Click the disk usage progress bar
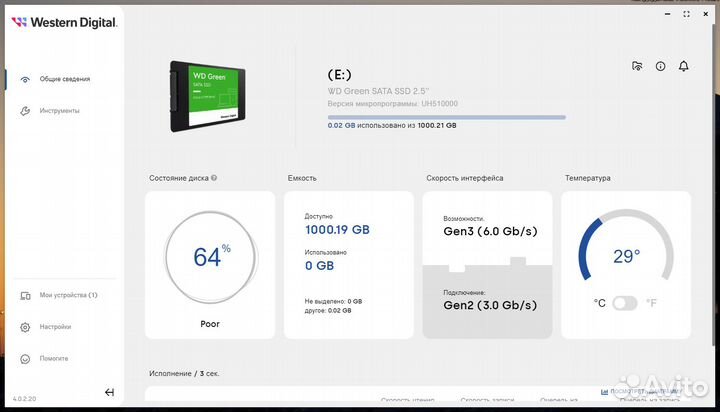 tap(446, 118)
